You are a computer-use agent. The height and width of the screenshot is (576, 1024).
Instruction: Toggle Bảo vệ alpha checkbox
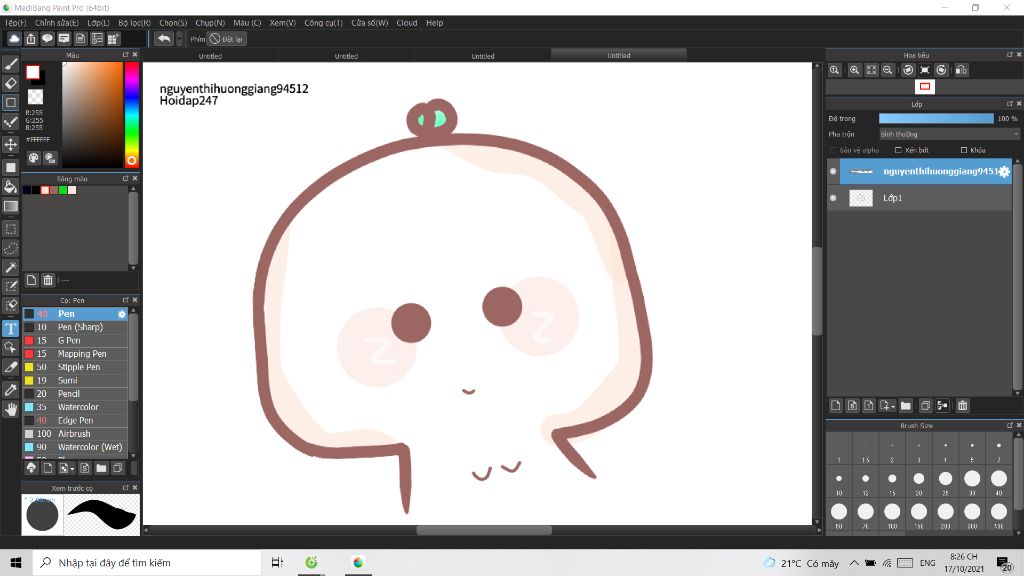(x=833, y=150)
